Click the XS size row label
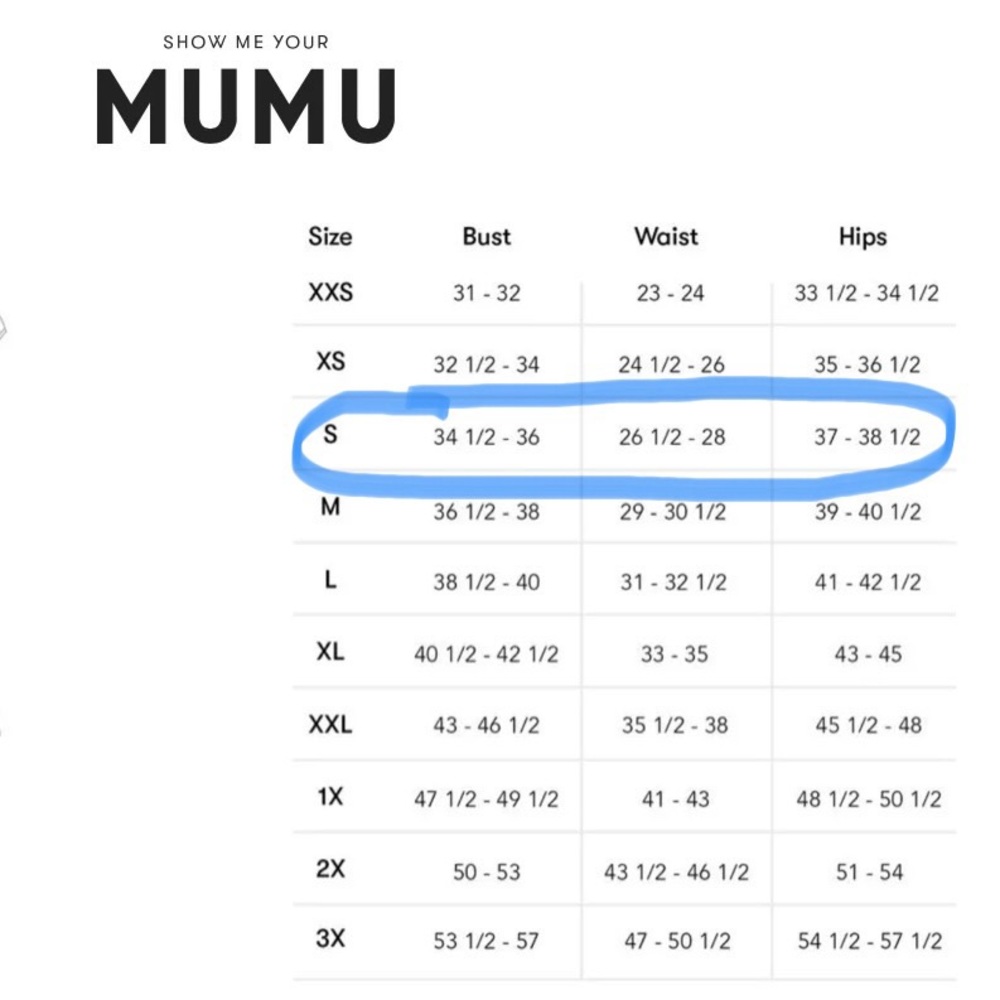The height and width of the screenshot is (1000, 1000). [x=330, y=361]
